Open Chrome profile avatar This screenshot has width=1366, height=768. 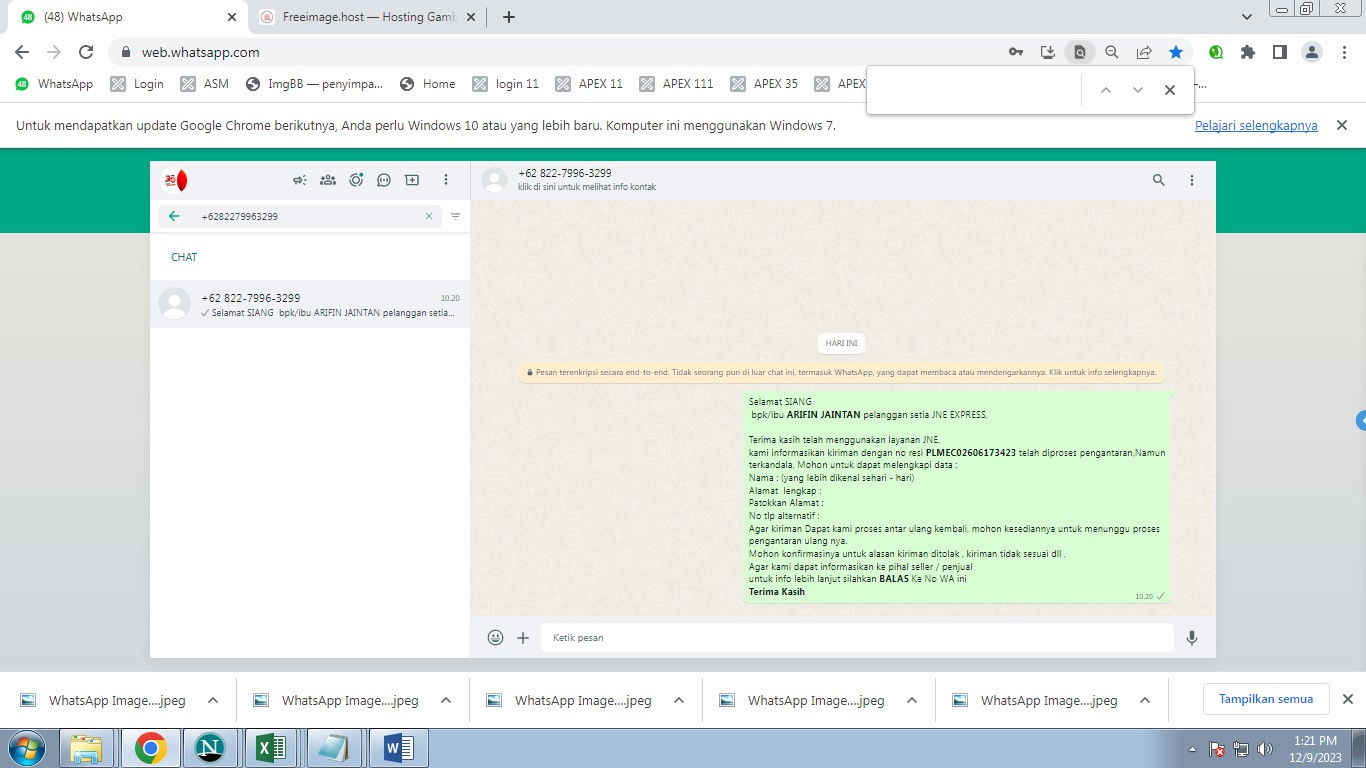coord(1312,52)
